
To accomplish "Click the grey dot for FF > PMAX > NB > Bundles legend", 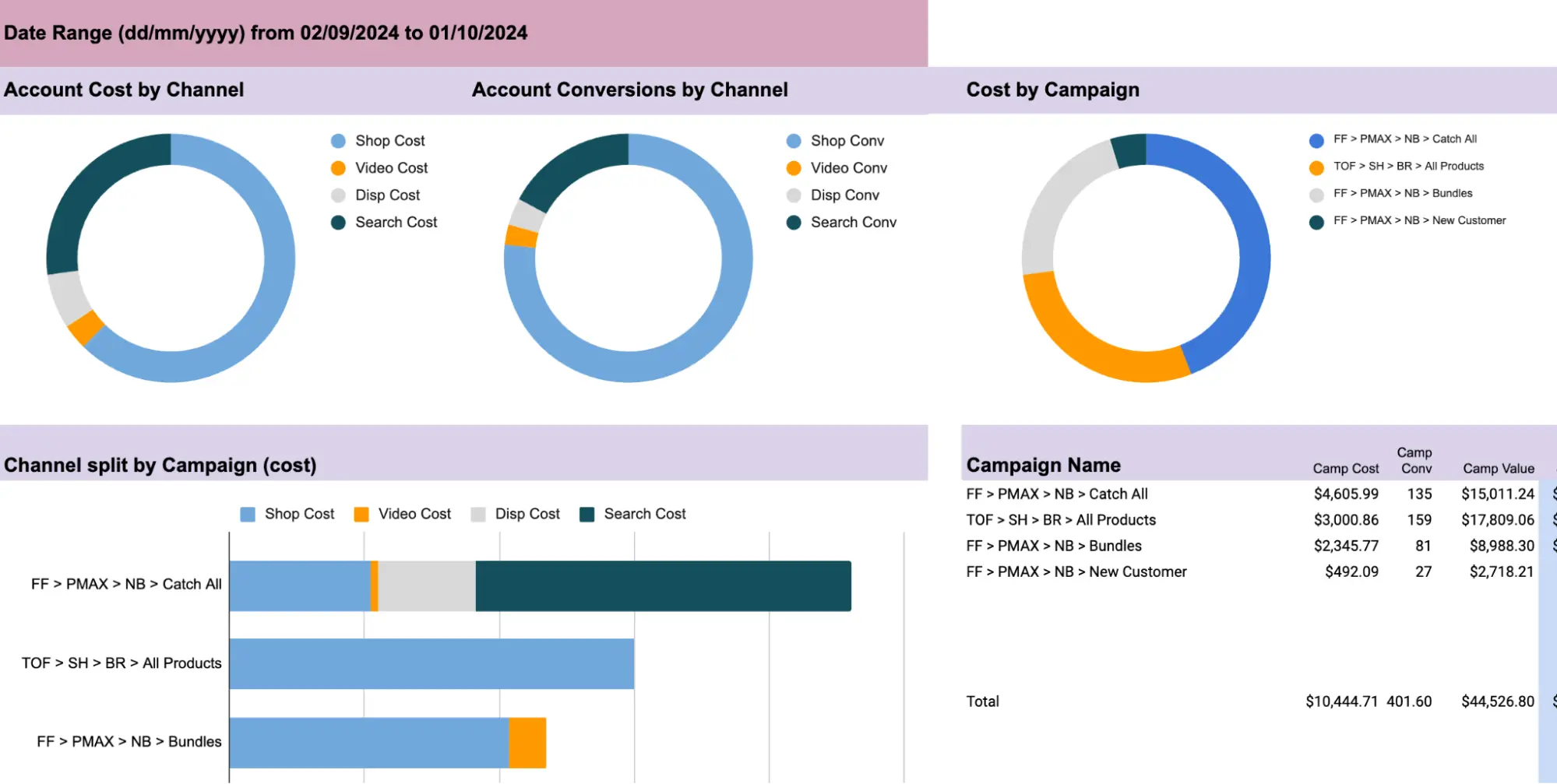I will click(1316, 195).
